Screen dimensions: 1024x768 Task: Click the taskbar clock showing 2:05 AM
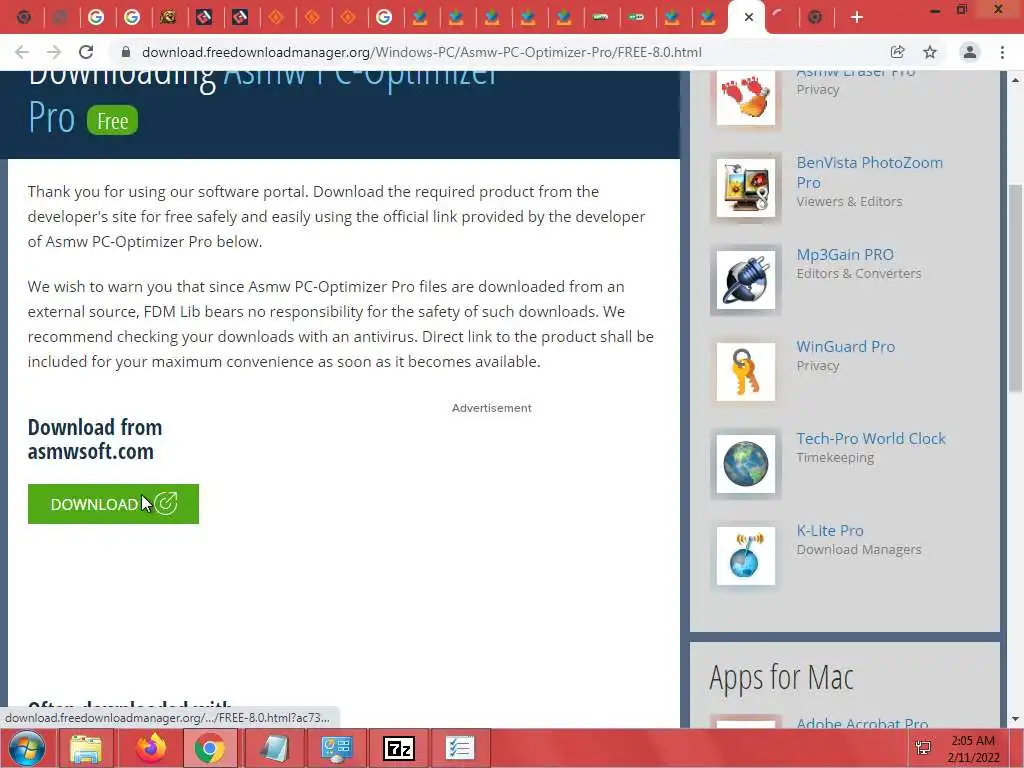point(973,749)
